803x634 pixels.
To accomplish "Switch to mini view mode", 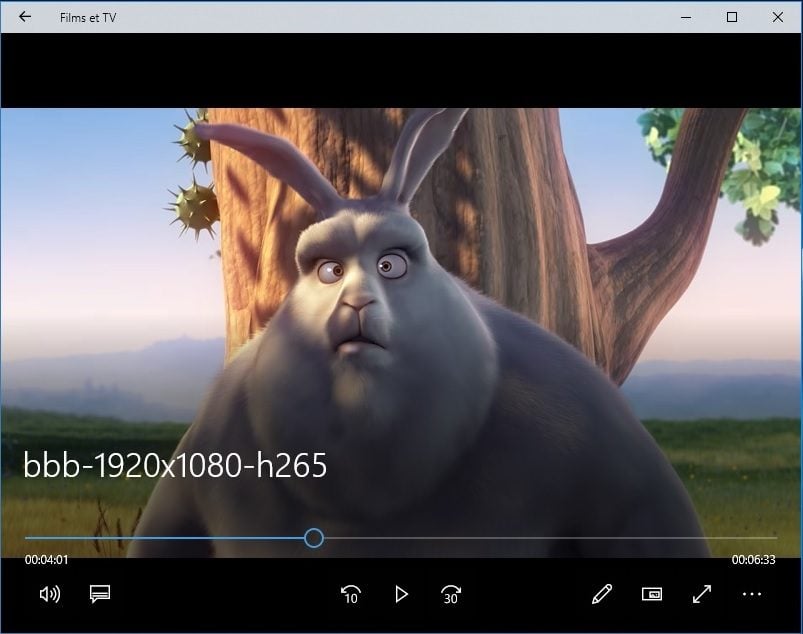I will click(x=652, y=594).
